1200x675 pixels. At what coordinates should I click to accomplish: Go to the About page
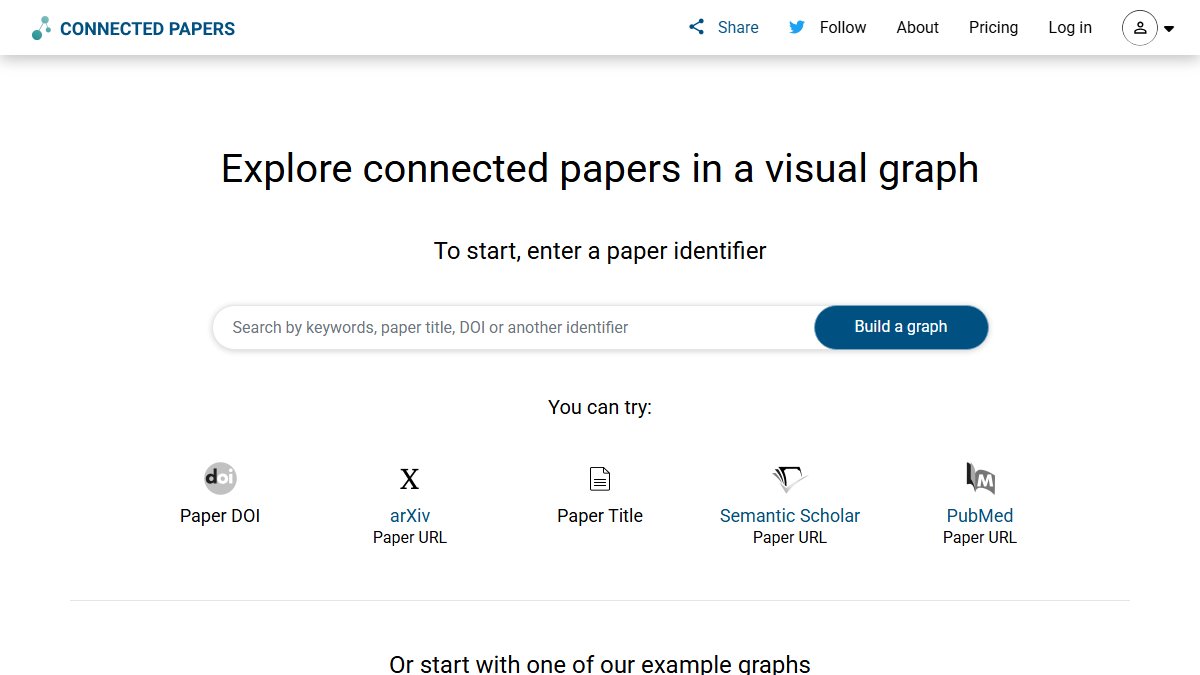[918, 27]
